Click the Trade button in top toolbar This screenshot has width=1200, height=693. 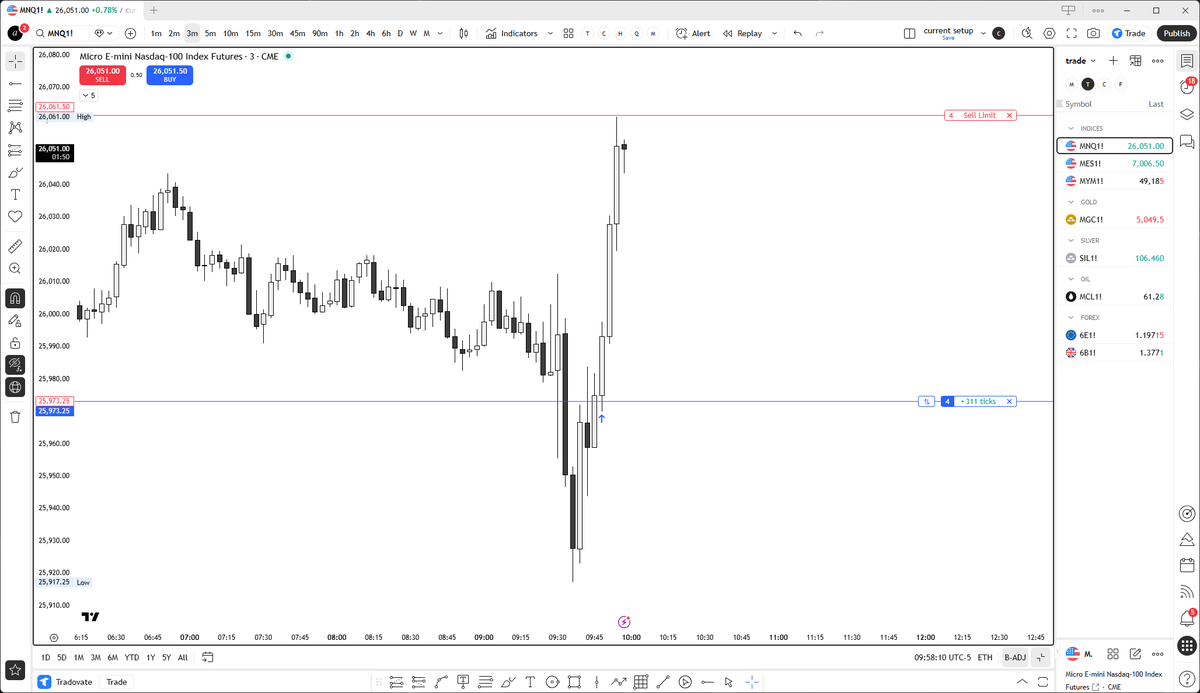[x=1129, y=33]
